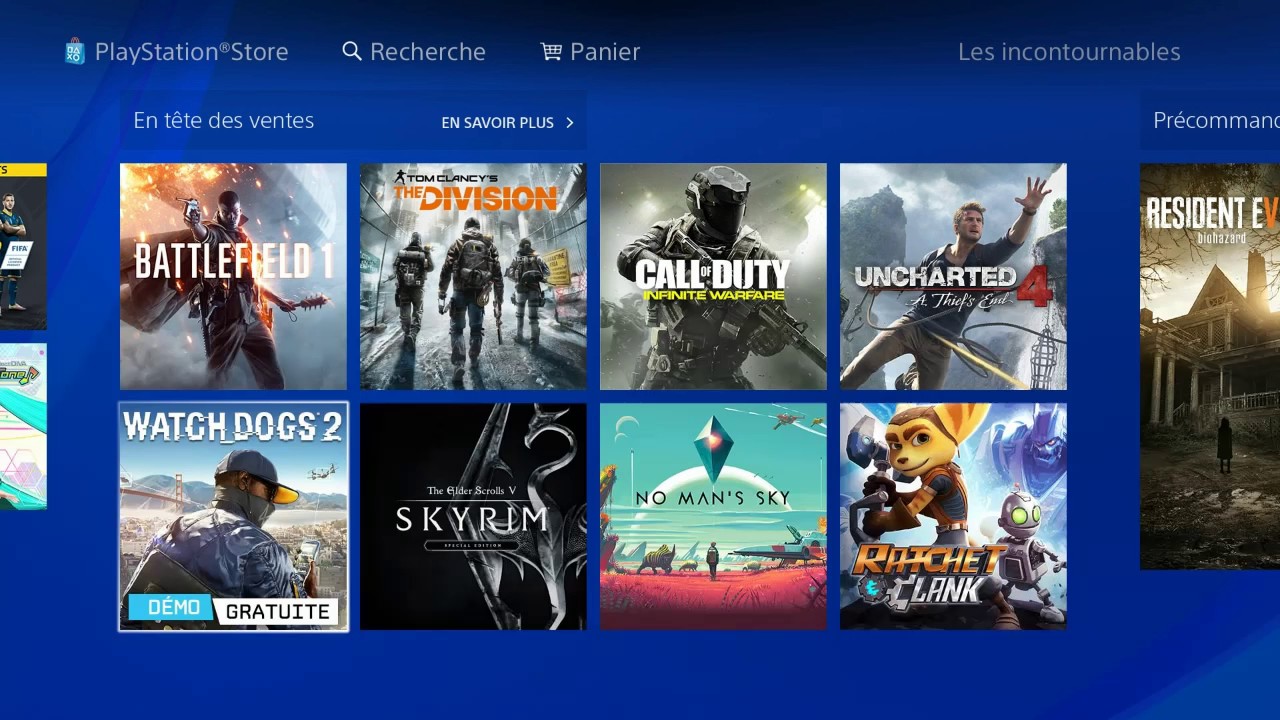
Task: Click the Panier shopping cart icon
Action: coord(551,51)
